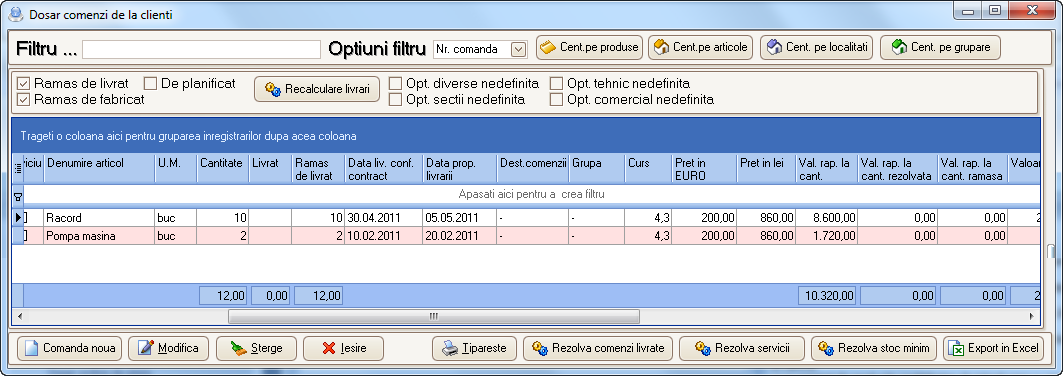Open the grid column chooser icon
Viewport: 1063px width, 376px height.
pyautogui.click(x=18, y=168)
